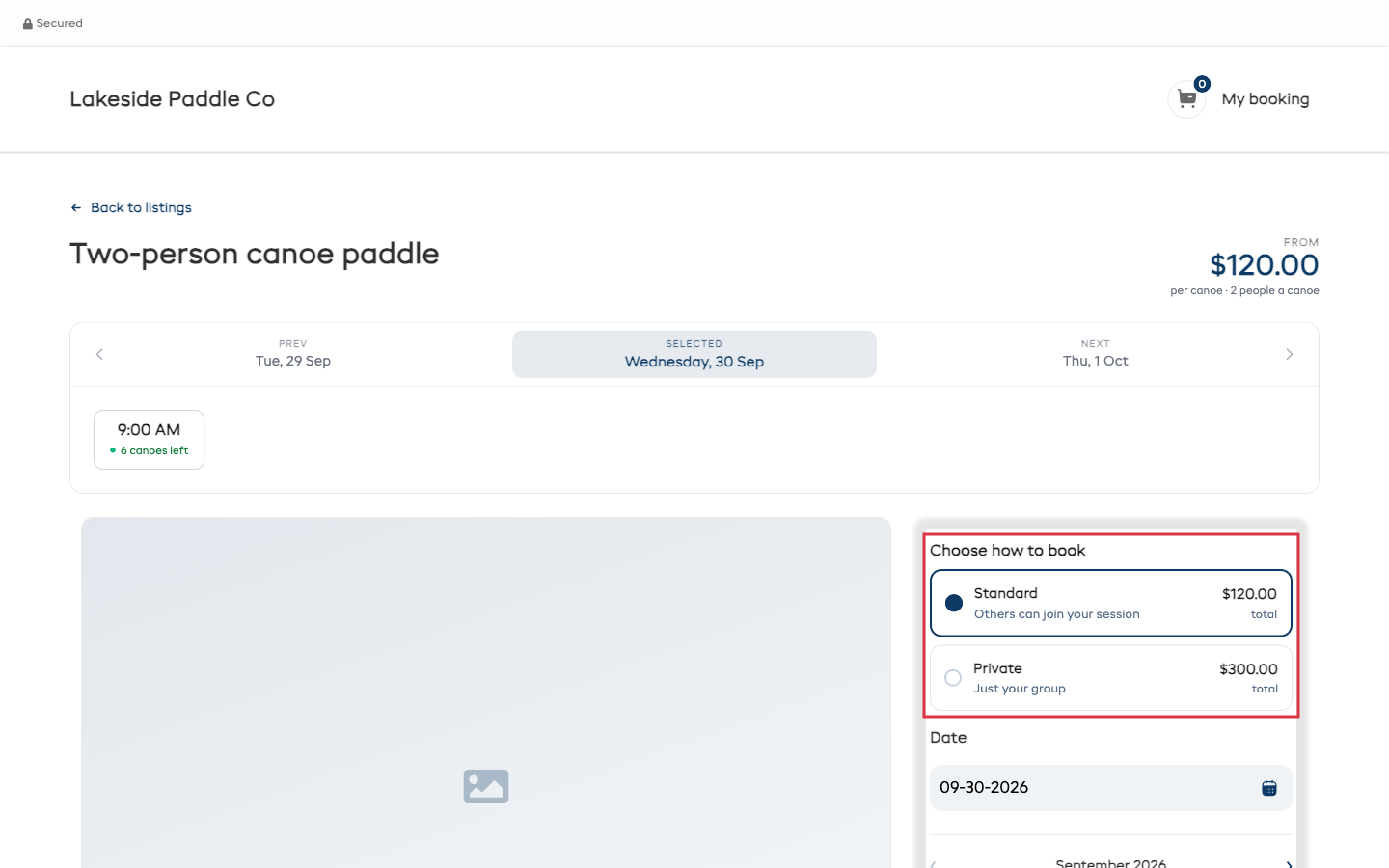Click the date input showing 09-30-2026
Image resolution: width=1389 pixels, height=868 pixels.
[x=1111, y=788]
